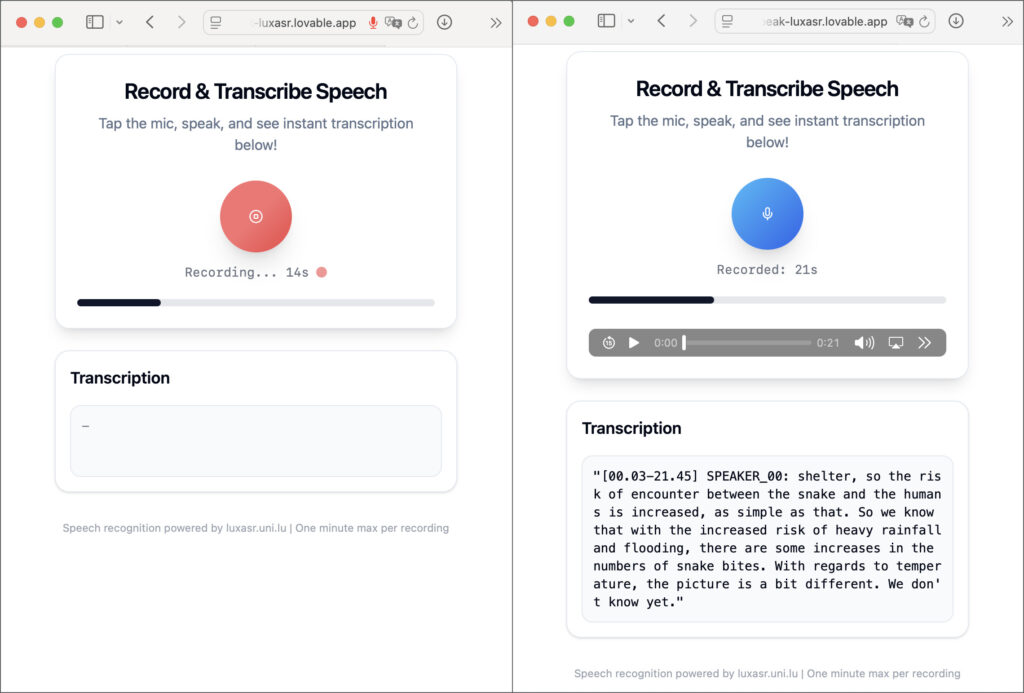This screenshot has height=693, width=1024.
Task: Click the transcription text box with snake text
Action: 767,539
